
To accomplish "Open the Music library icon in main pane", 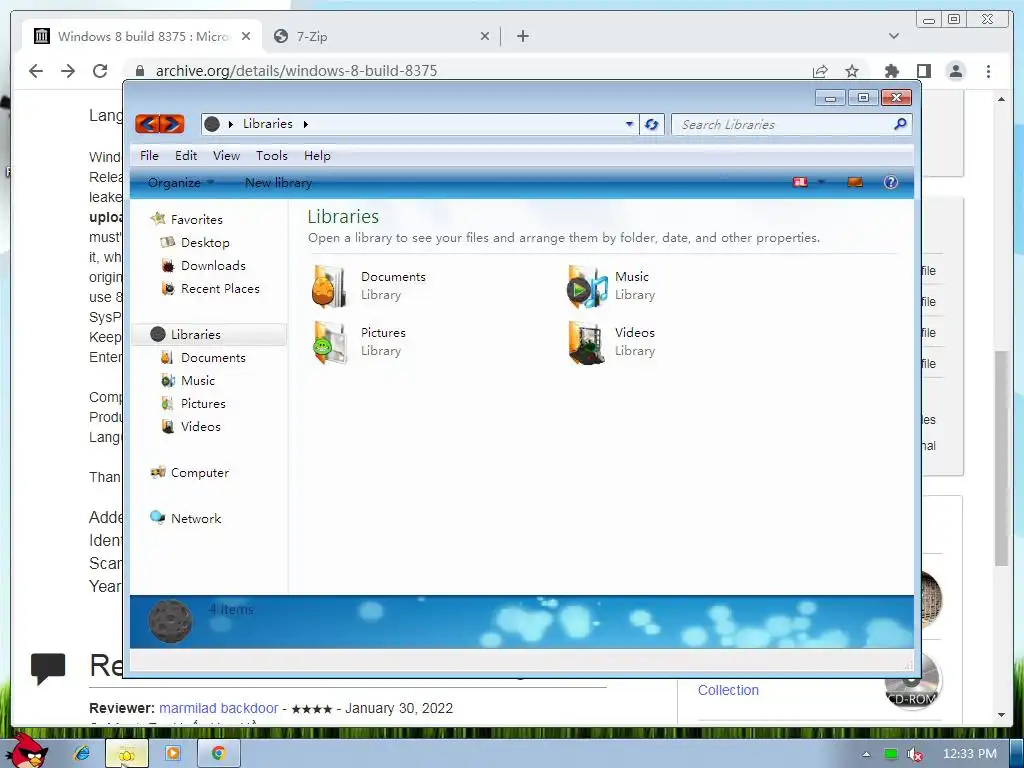I will [586, 286].
